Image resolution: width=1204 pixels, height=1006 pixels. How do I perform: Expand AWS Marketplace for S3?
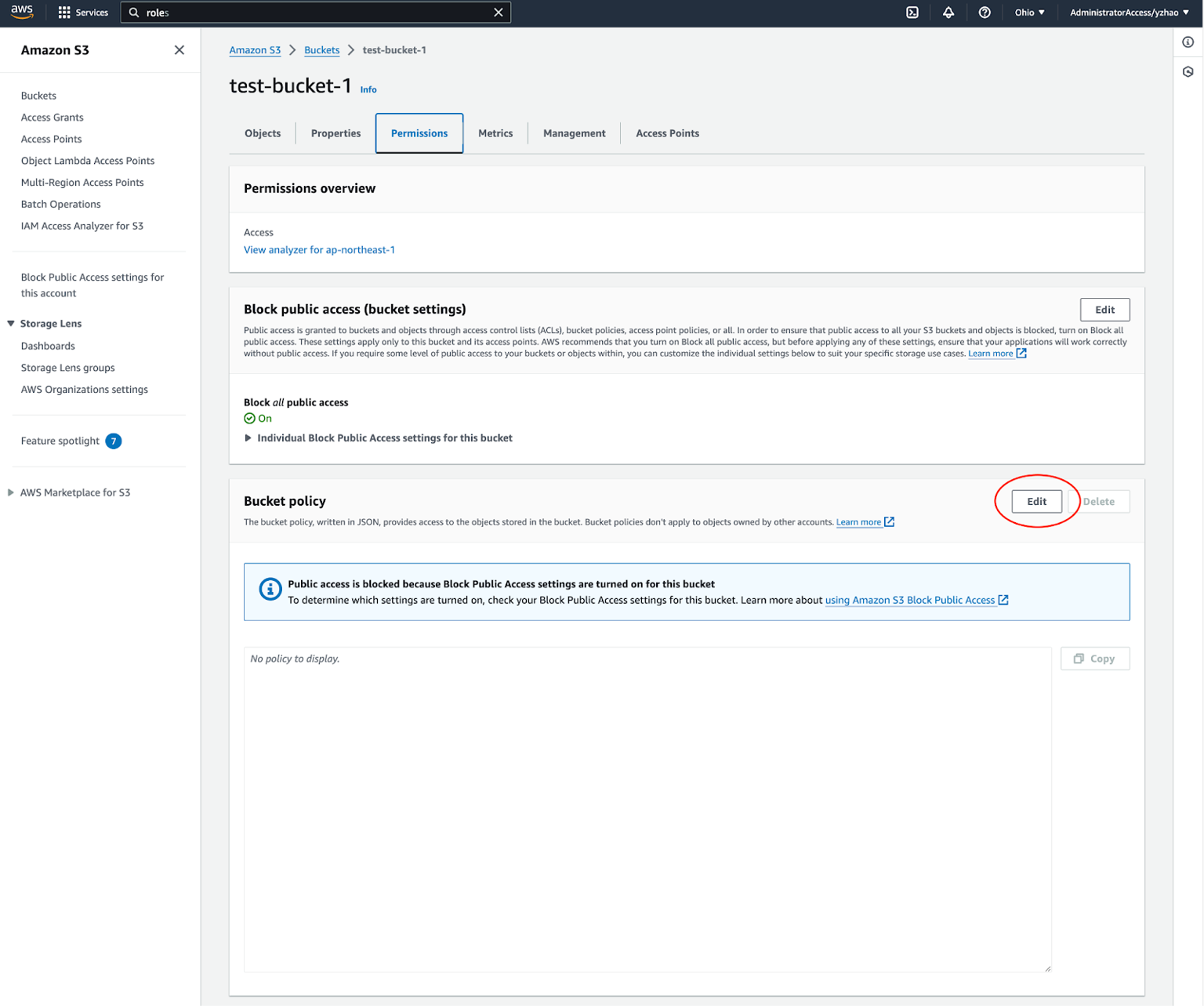click(11, 492)
